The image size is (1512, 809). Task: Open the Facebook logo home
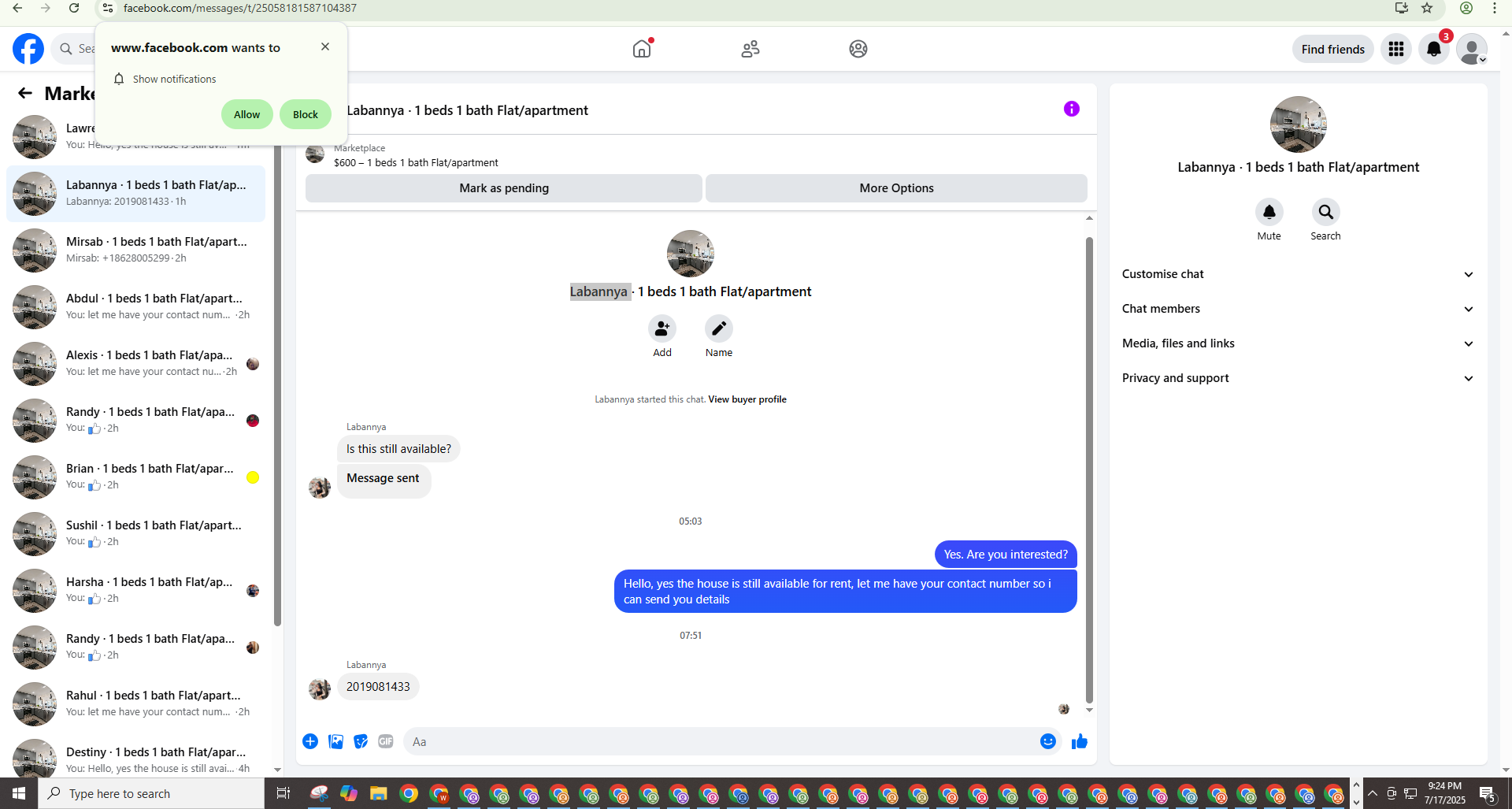28,49
